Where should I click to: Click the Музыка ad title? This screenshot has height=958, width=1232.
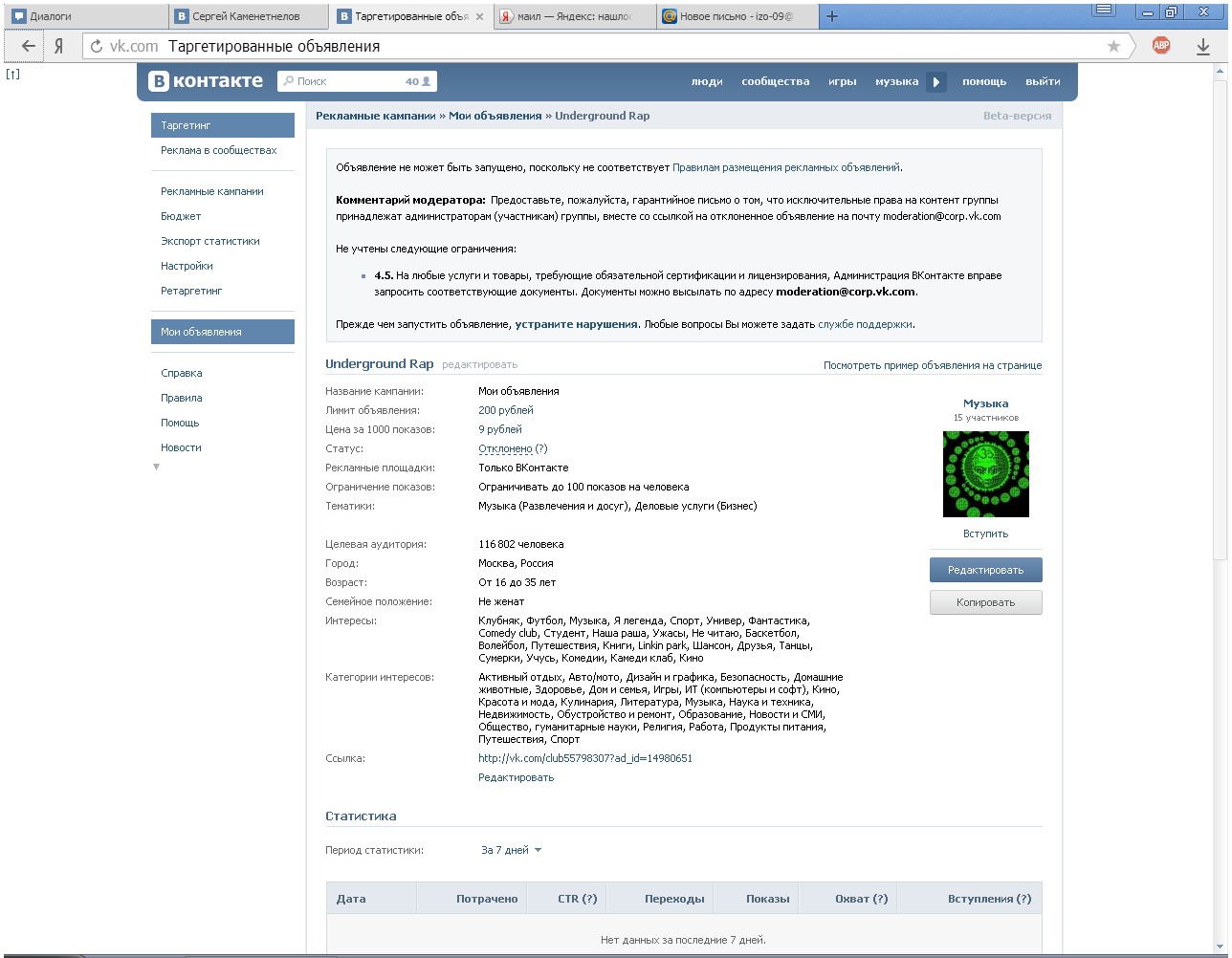pos(986,403)
